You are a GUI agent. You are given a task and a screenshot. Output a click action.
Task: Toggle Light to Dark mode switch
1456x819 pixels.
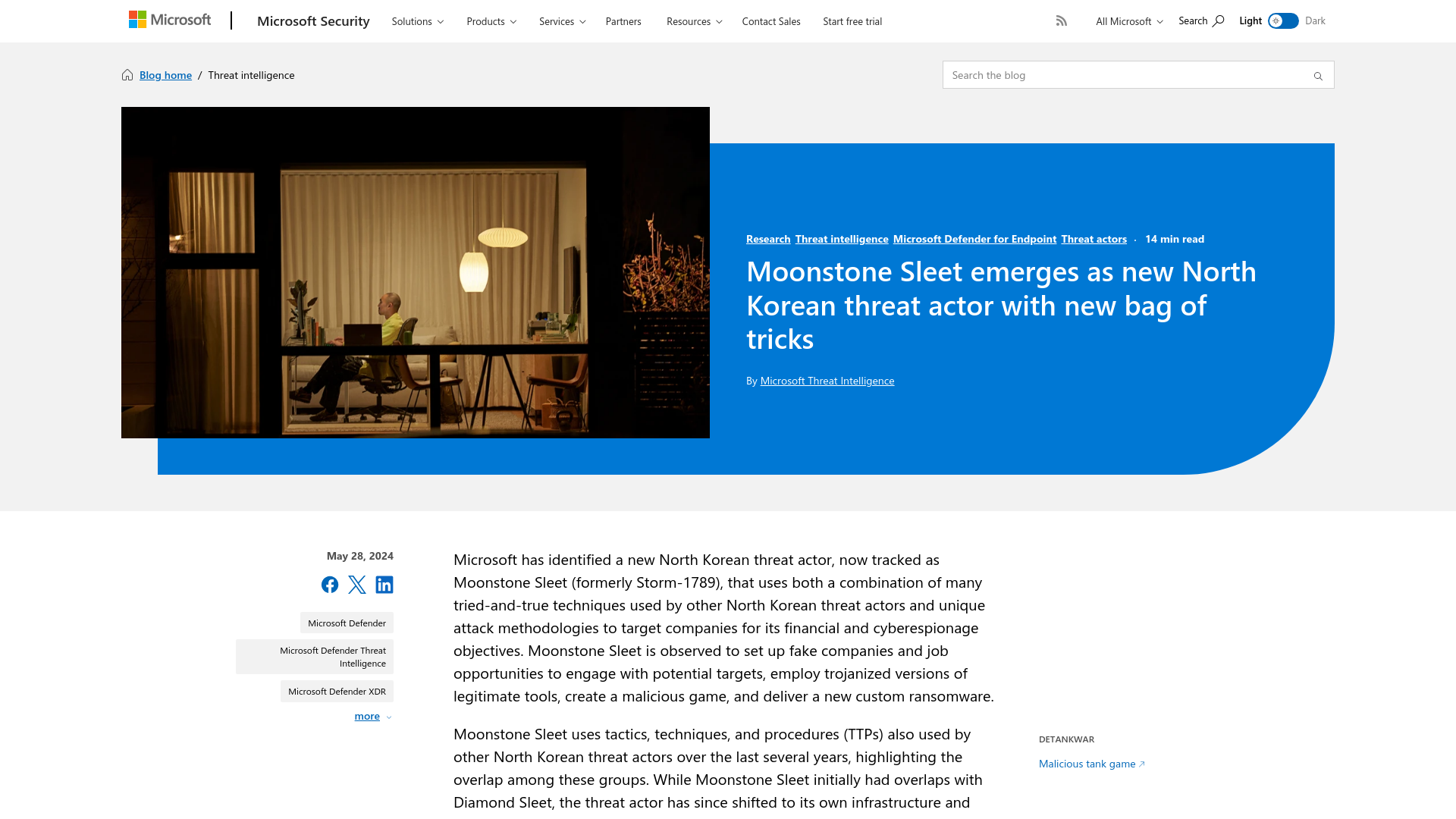1283,21
